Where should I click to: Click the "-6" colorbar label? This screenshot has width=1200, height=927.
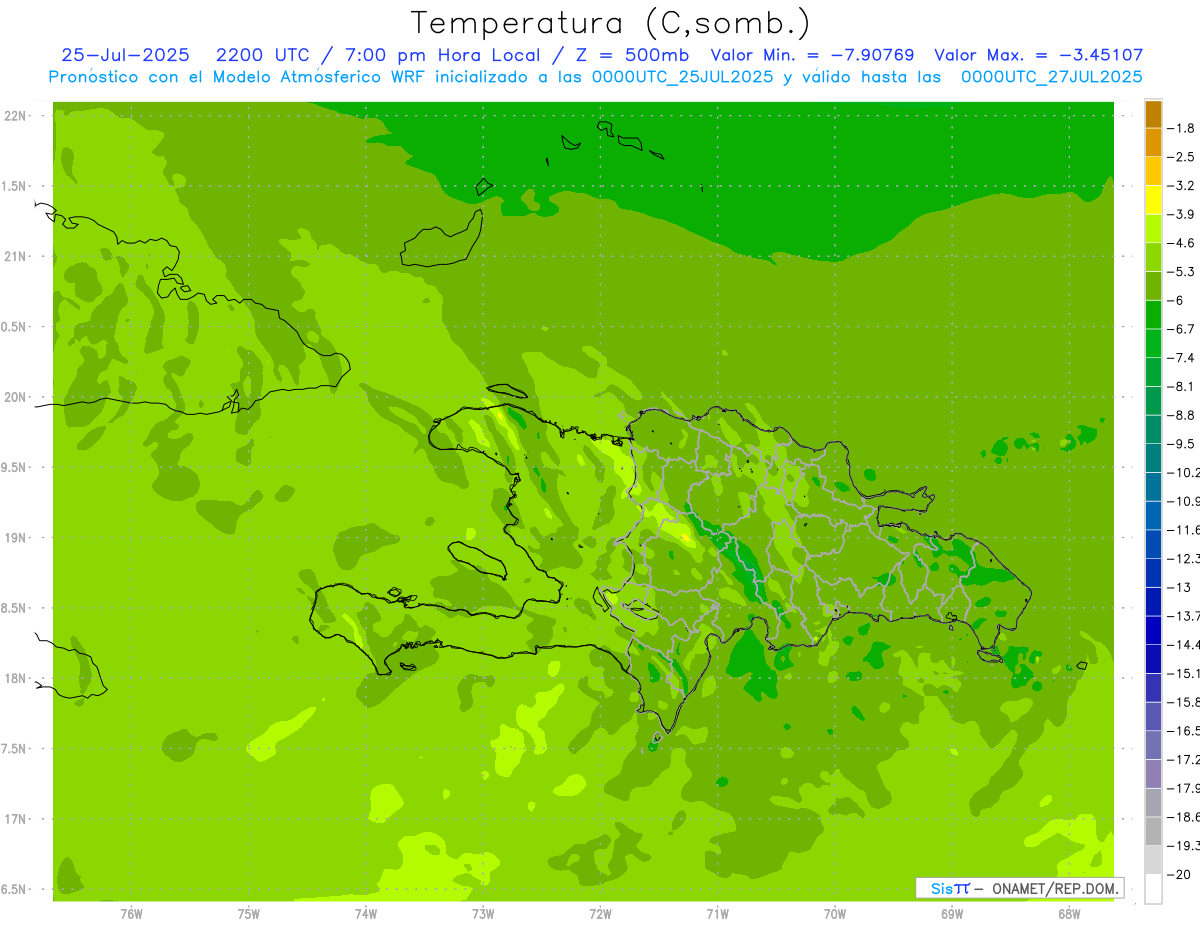[1176, 300]
